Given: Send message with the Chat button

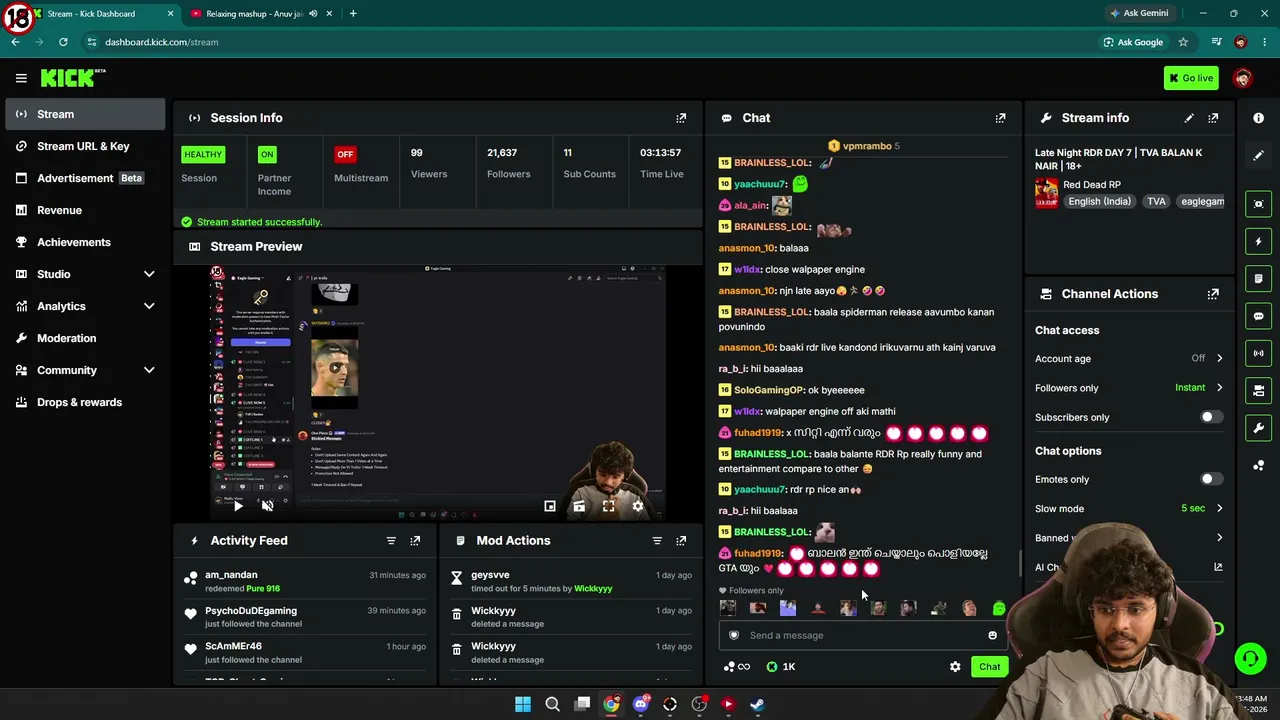Looking at the screenshot, I should [x=989, y=667].
